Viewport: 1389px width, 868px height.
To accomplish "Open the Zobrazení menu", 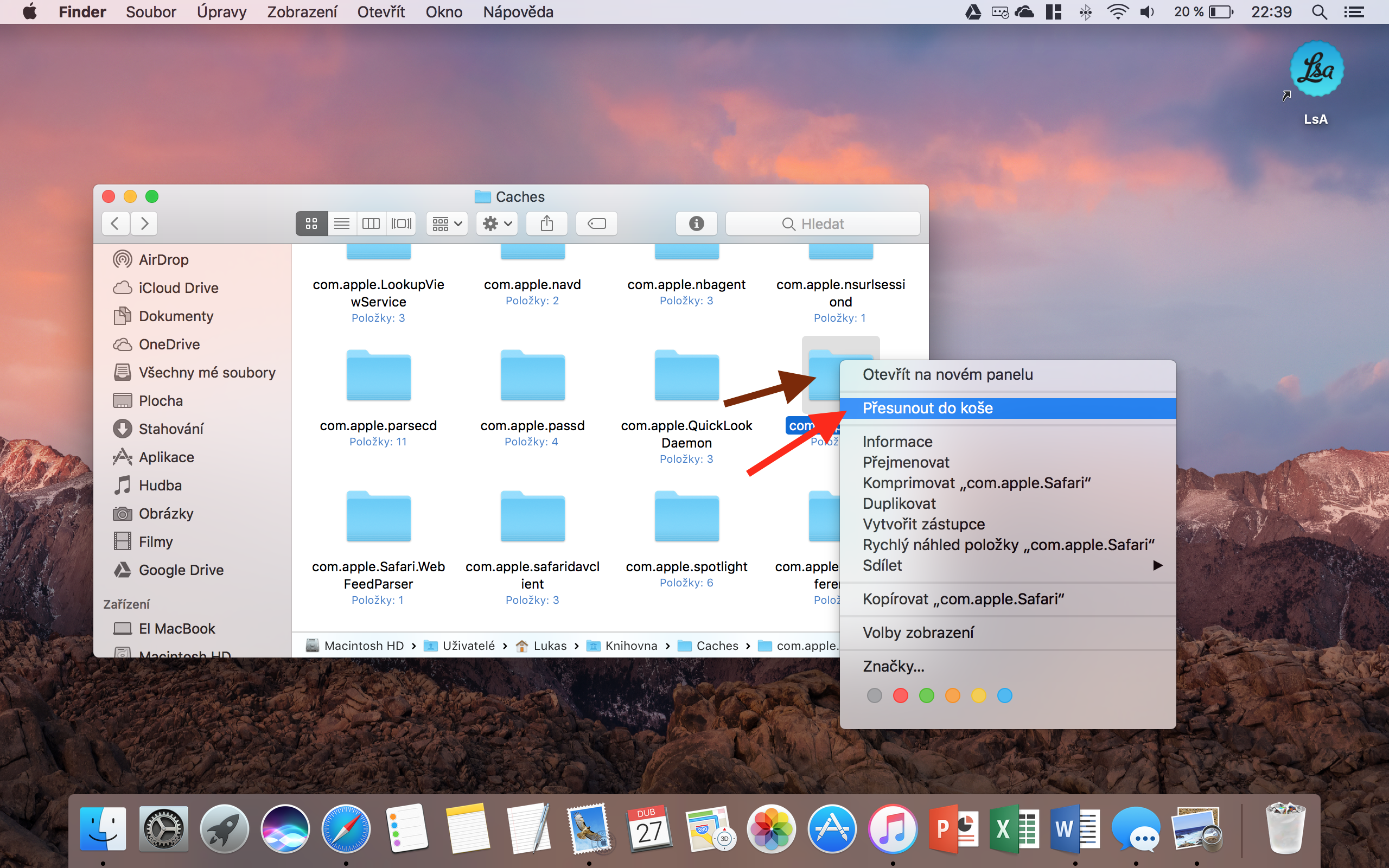I will coord(301,12).
